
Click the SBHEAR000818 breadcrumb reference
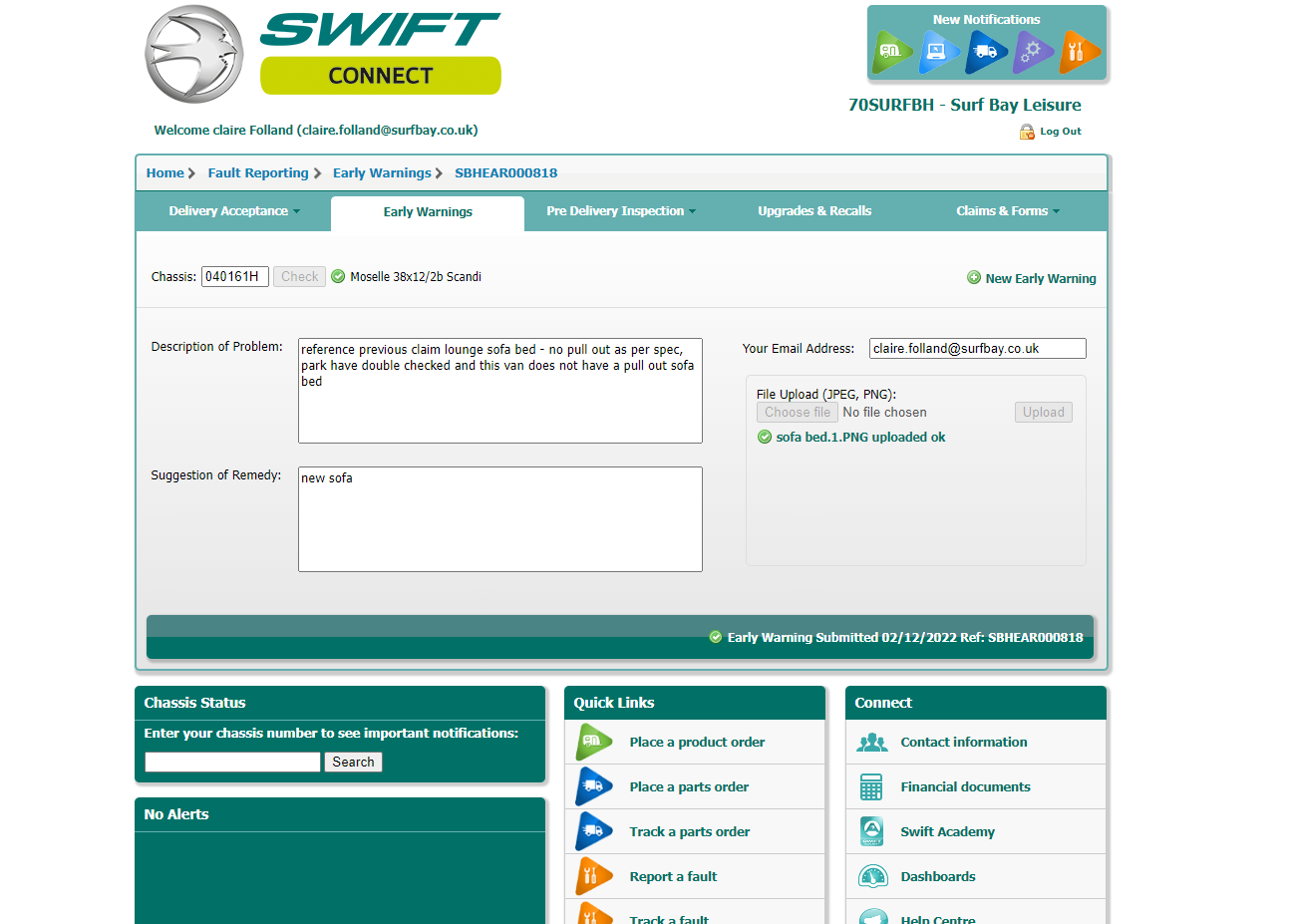coord(506,172)
